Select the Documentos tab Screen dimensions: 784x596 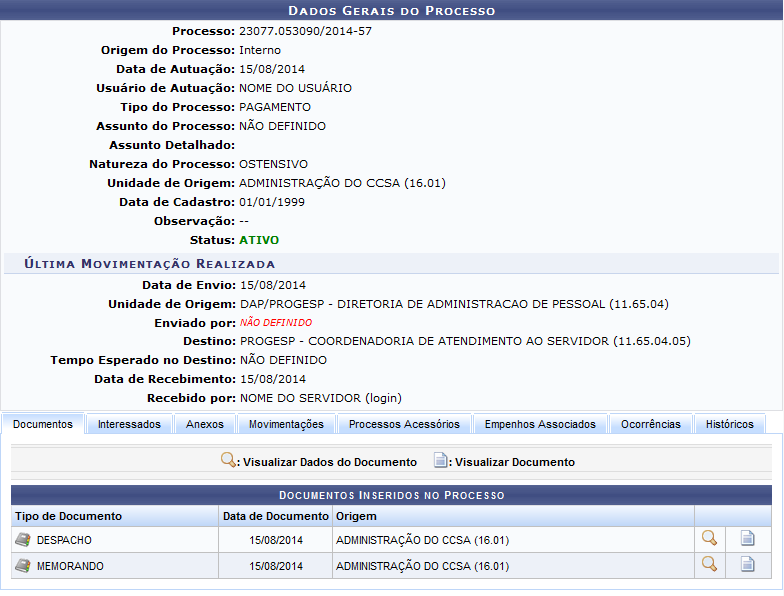43,424
